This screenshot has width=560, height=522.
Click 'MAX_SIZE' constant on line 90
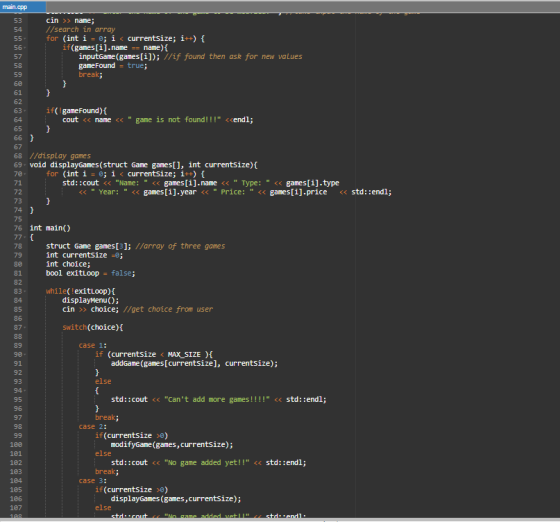(x=184, y=355)
